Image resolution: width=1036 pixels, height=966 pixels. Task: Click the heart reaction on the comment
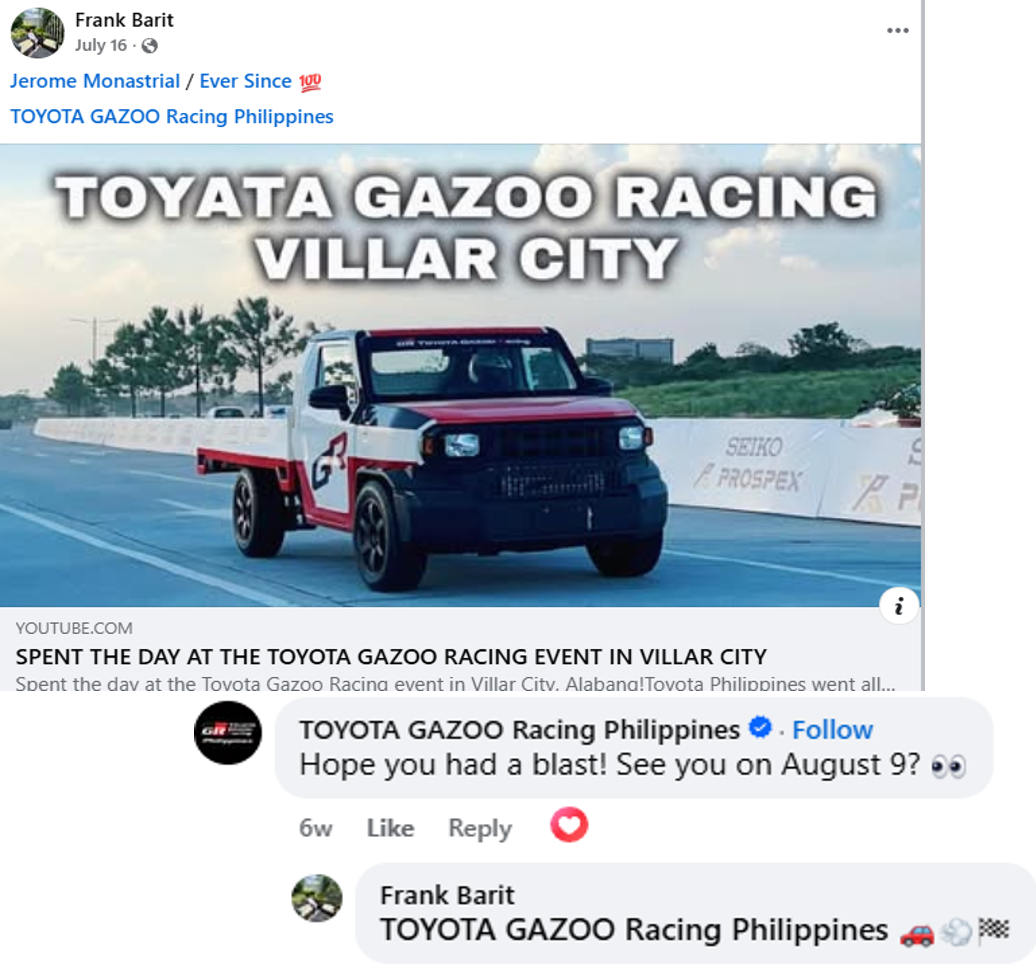(569, 825)
